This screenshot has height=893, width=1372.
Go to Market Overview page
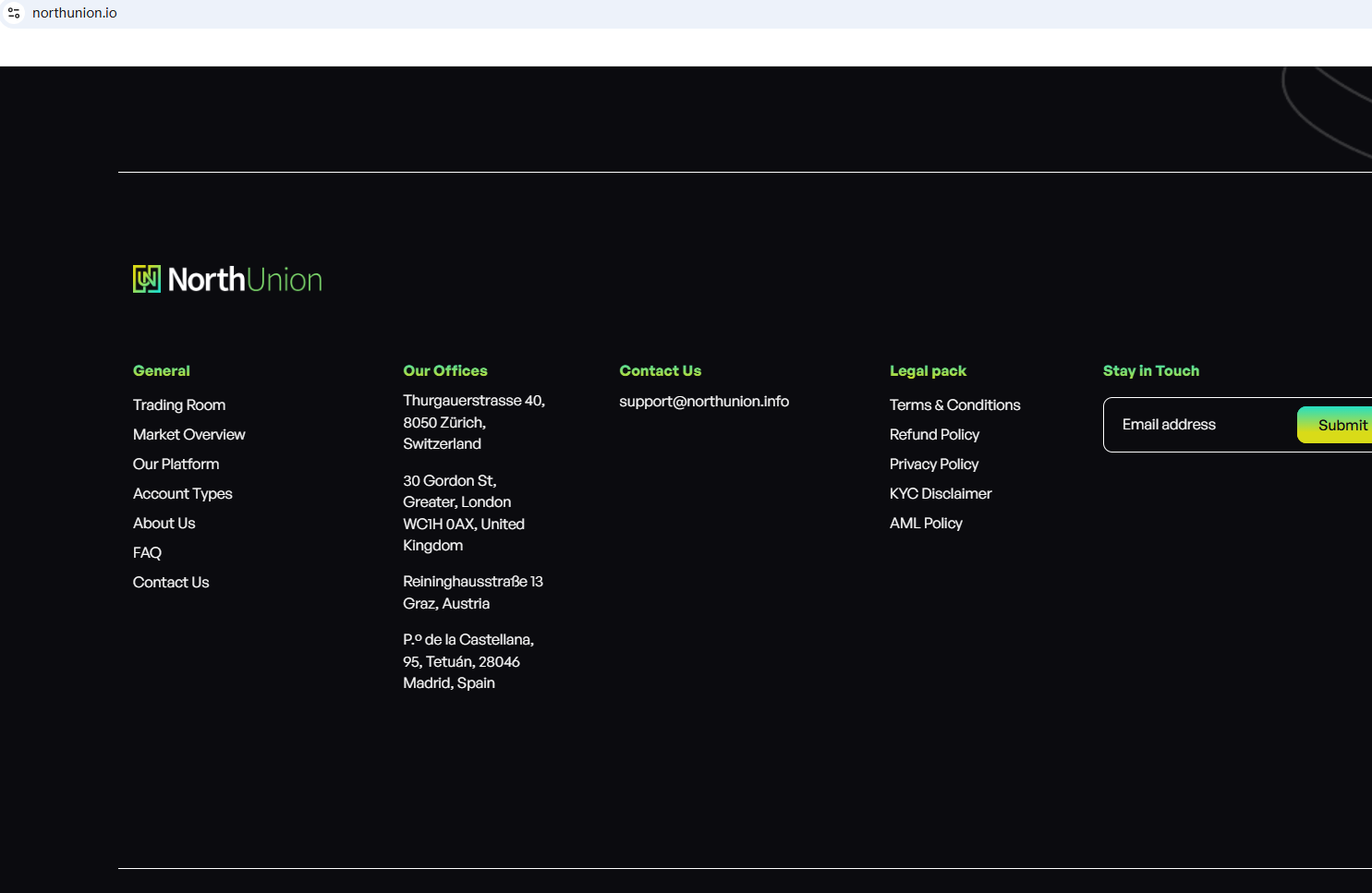click(188, 434)
